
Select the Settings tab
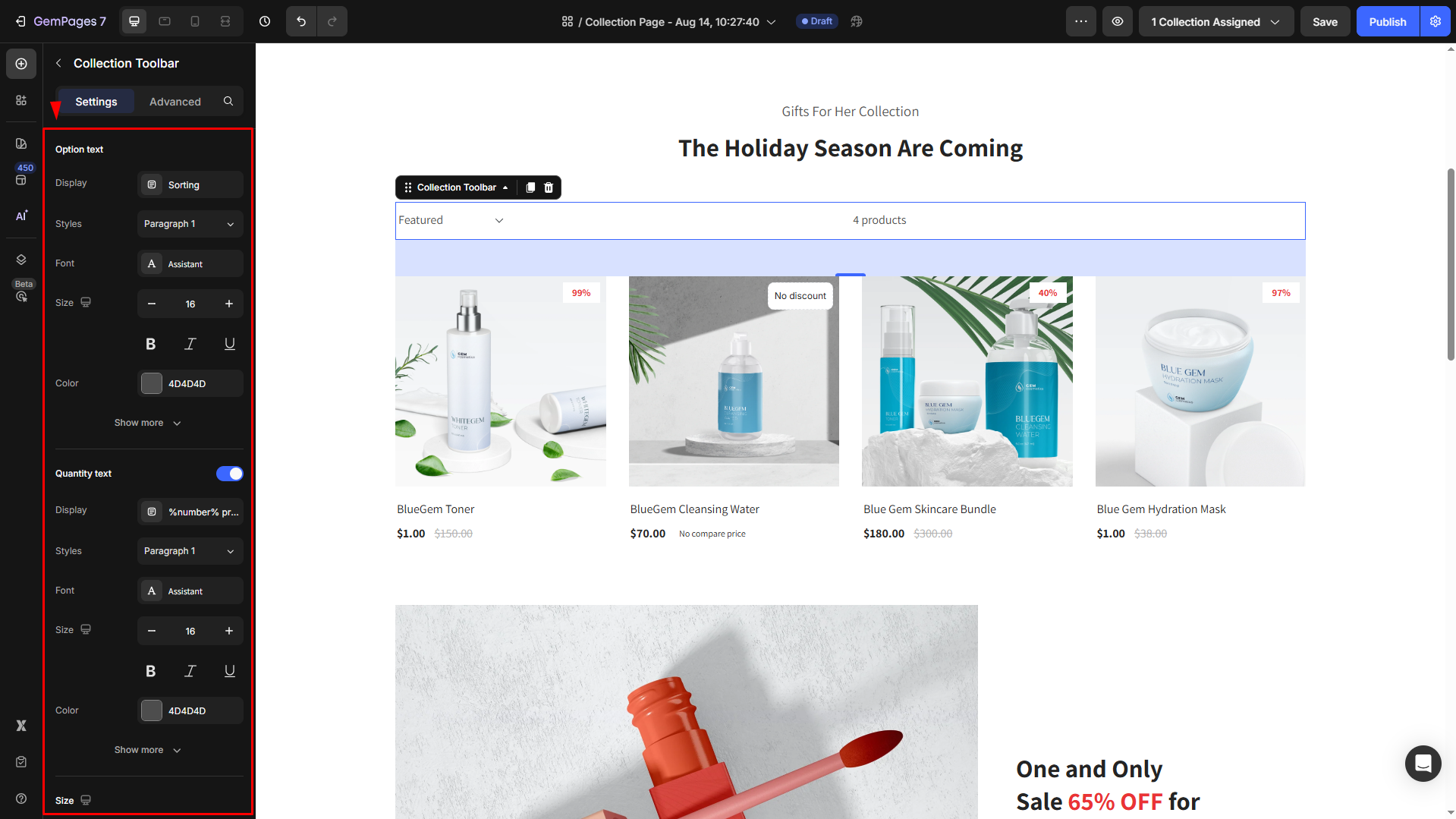click(x=96, y=101)
